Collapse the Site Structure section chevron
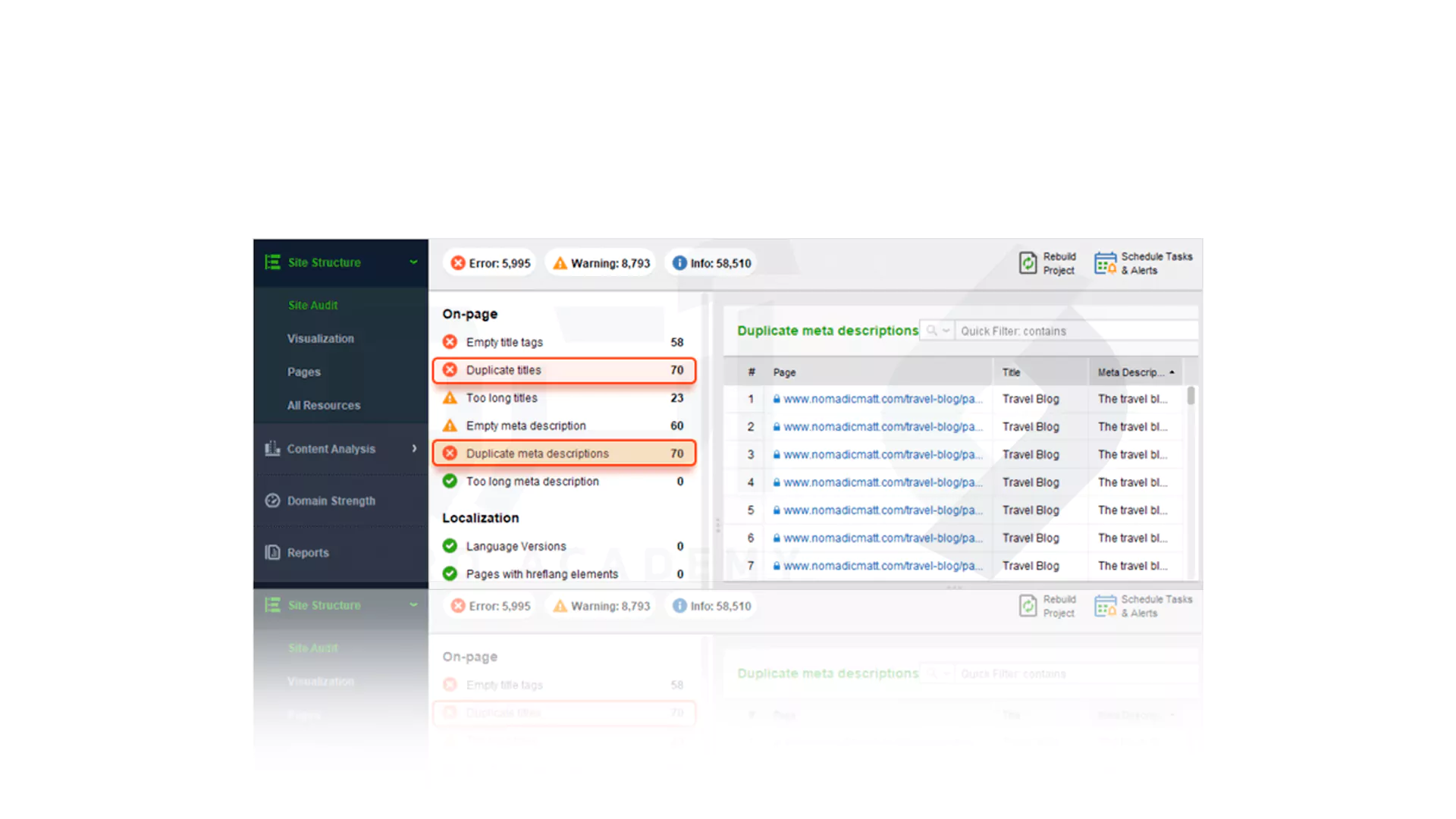The image size is (1456, 819). click(x=413, y=262)
